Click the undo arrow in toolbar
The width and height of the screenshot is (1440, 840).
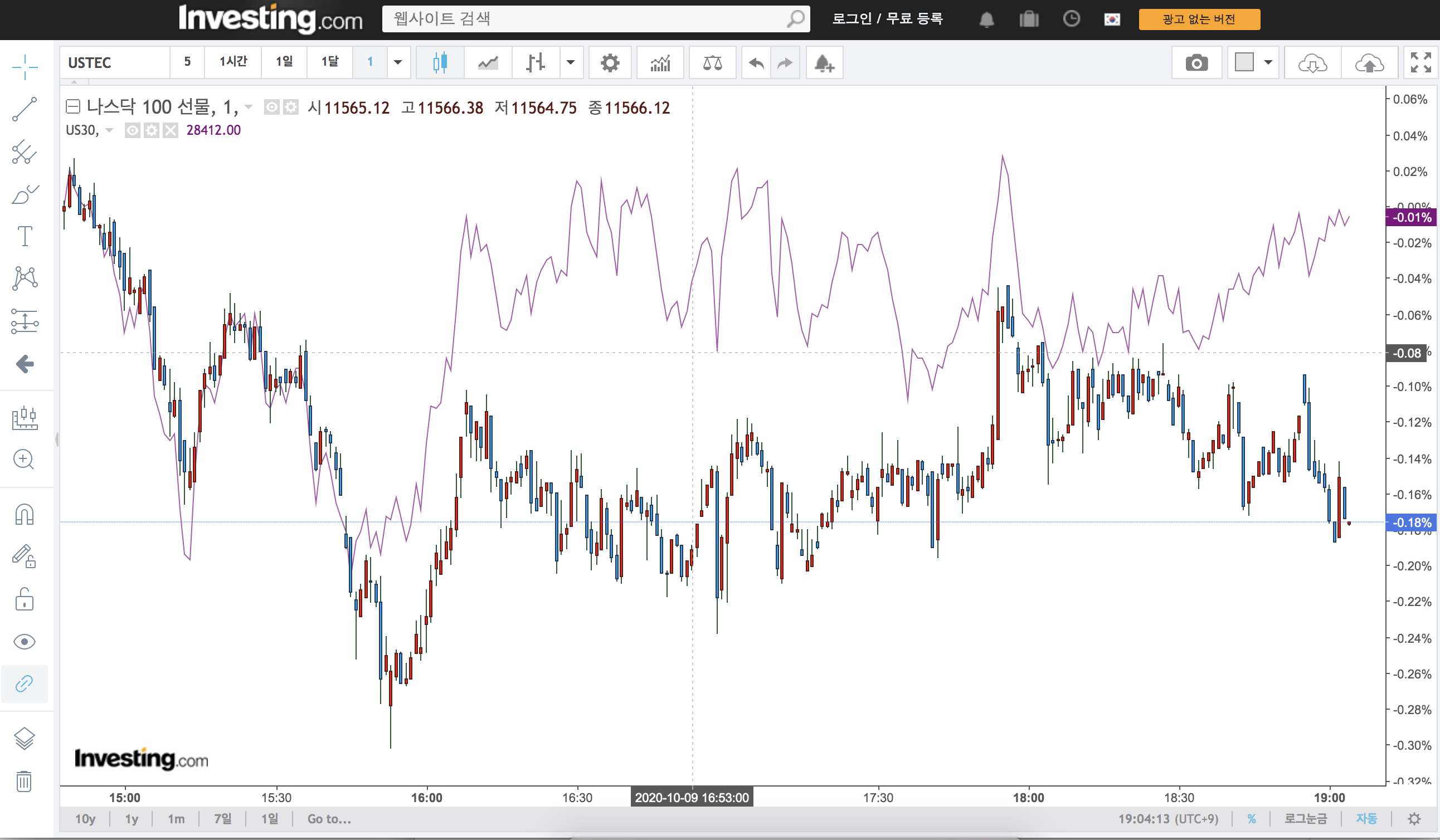pos(756,63)
